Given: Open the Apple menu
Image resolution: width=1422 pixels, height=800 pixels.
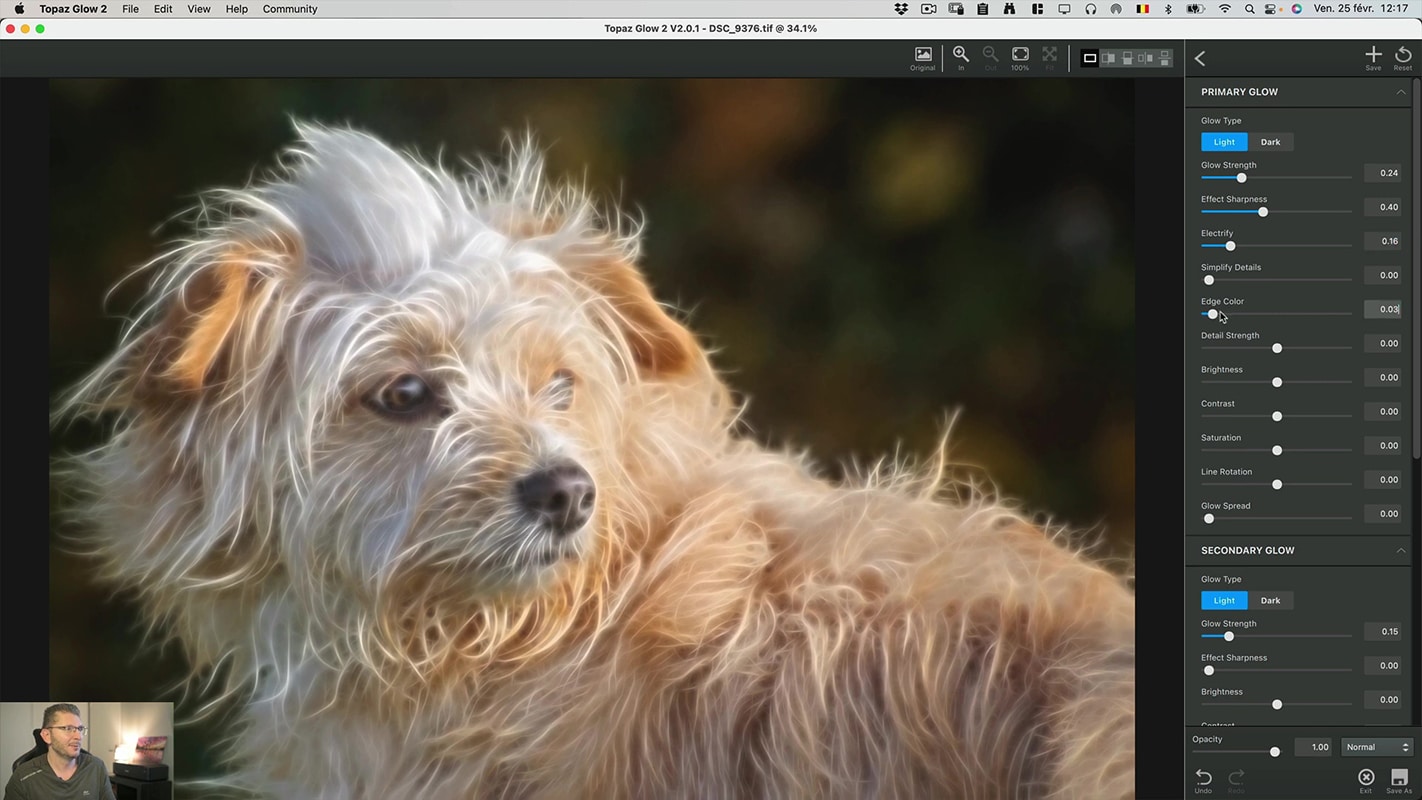Looking at the screenshot, I should pos(19,9).
